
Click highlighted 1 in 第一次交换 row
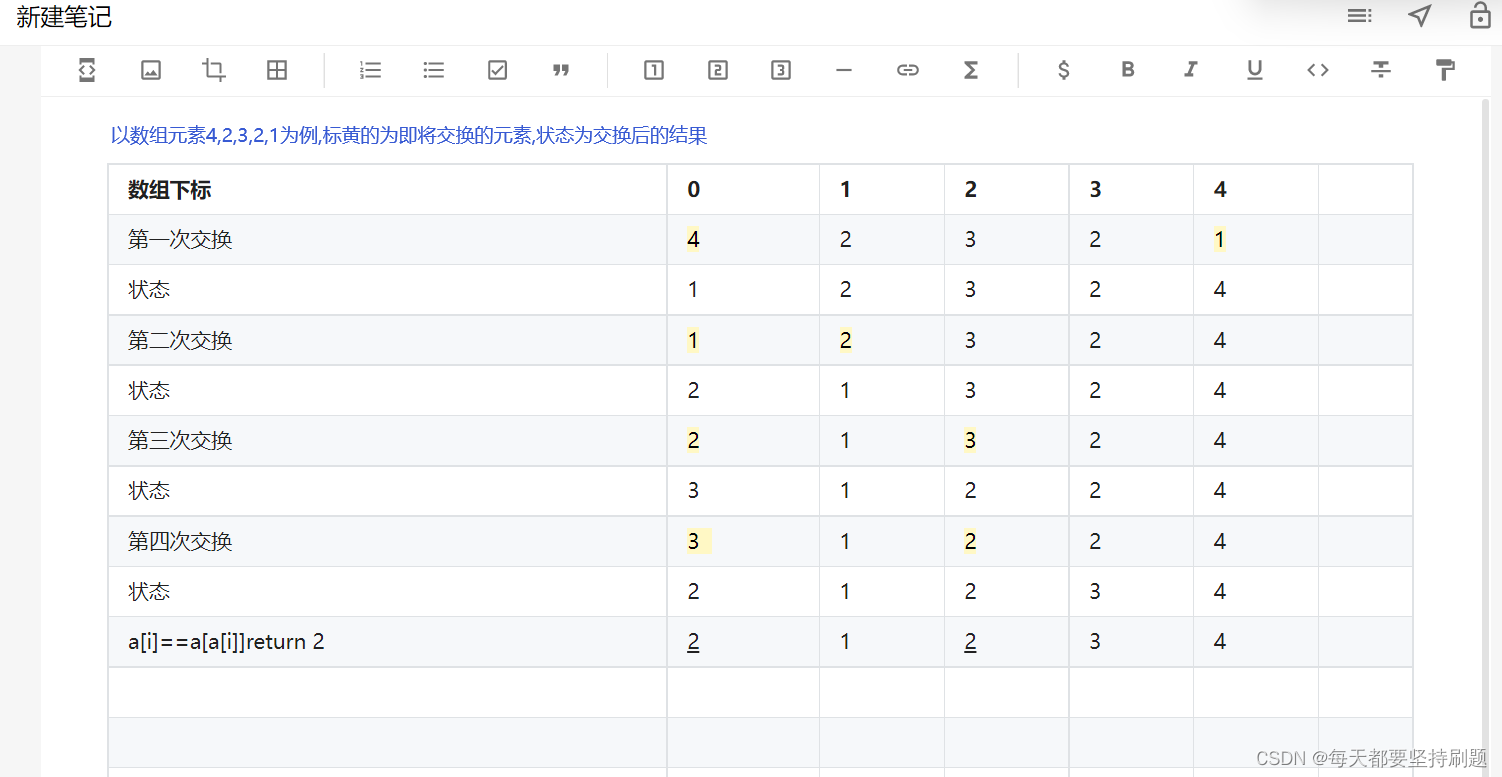1219,240
